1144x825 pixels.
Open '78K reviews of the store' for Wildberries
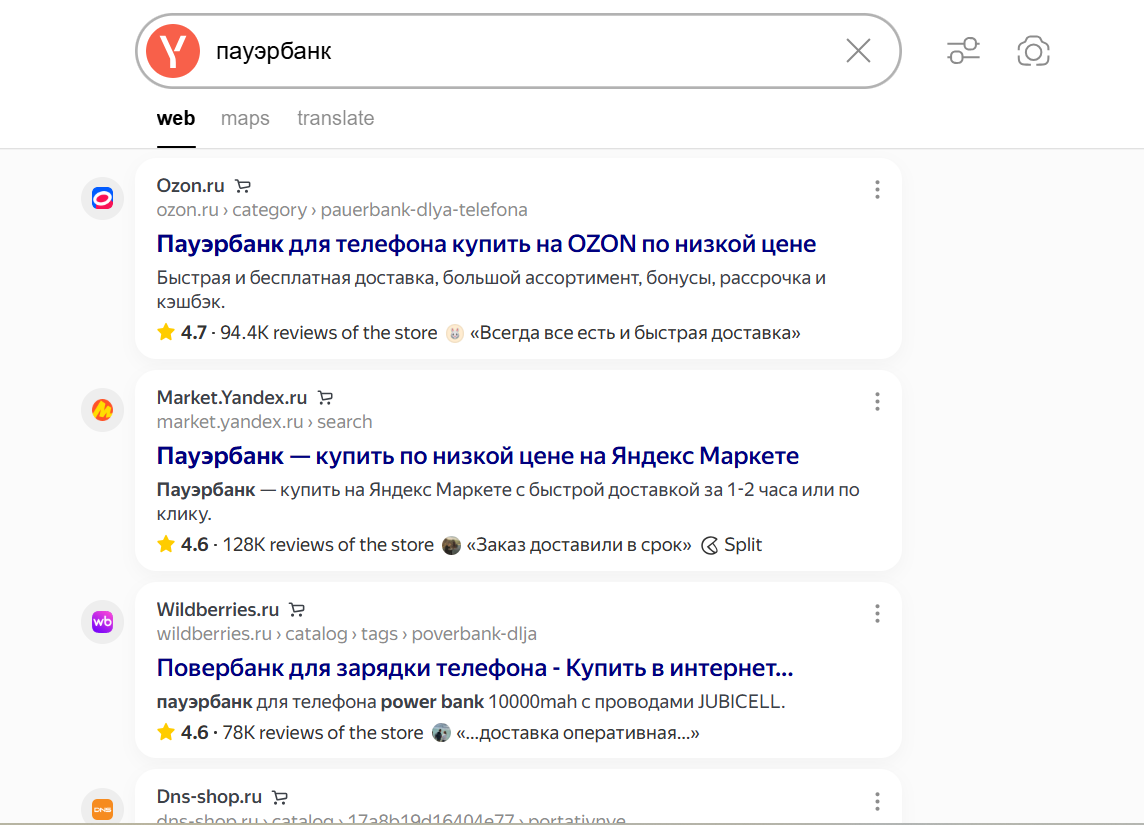click(322, 732)
